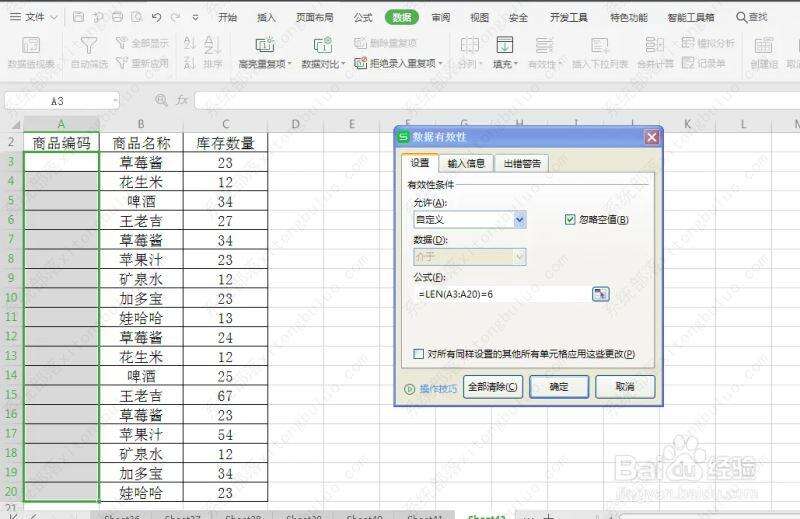Image resolution: width=800 pixels, height=519 pixels.
Task: Click the redo arrow icon
Action: pos(176,17)
